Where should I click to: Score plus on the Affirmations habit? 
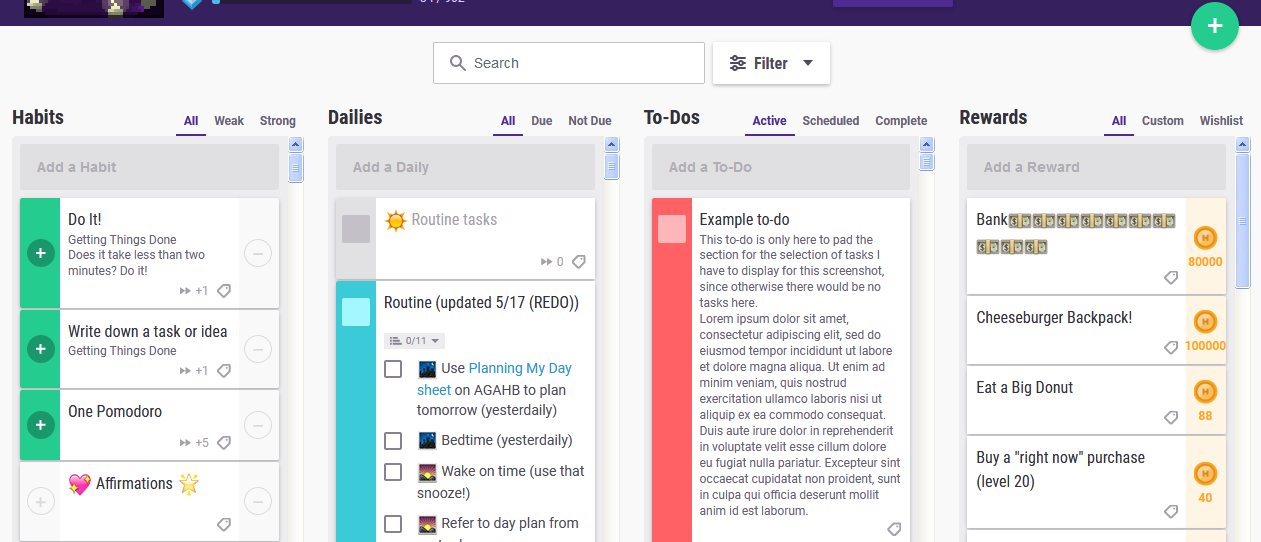[40, 501]
